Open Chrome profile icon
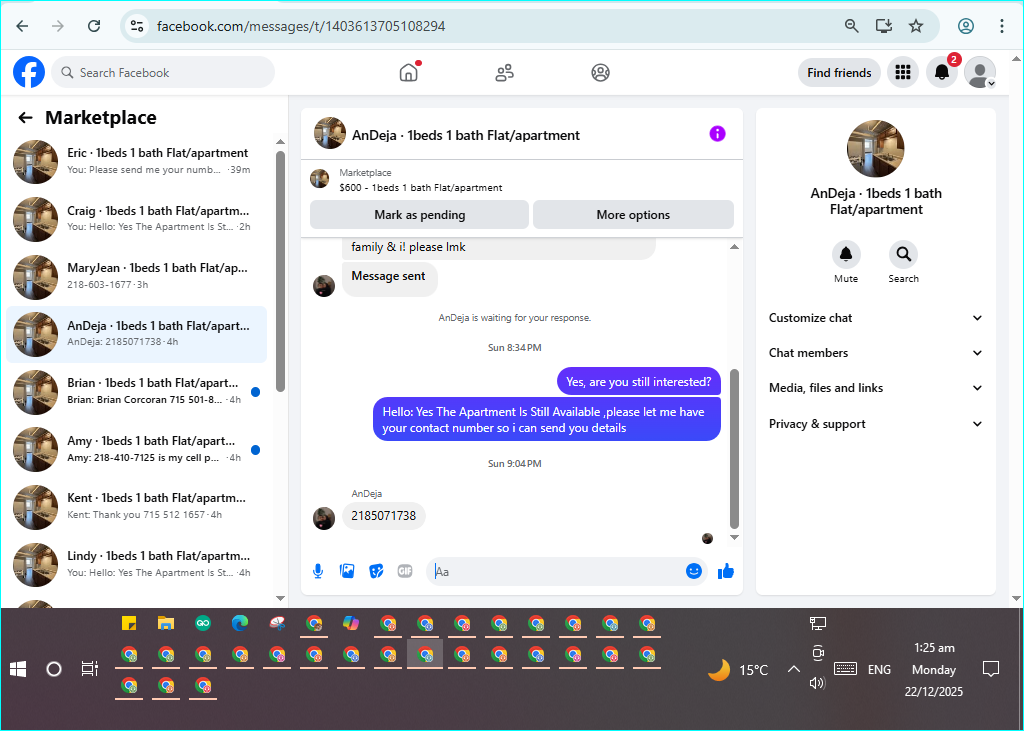This screenshot has height=731, width=1024. 966,26
